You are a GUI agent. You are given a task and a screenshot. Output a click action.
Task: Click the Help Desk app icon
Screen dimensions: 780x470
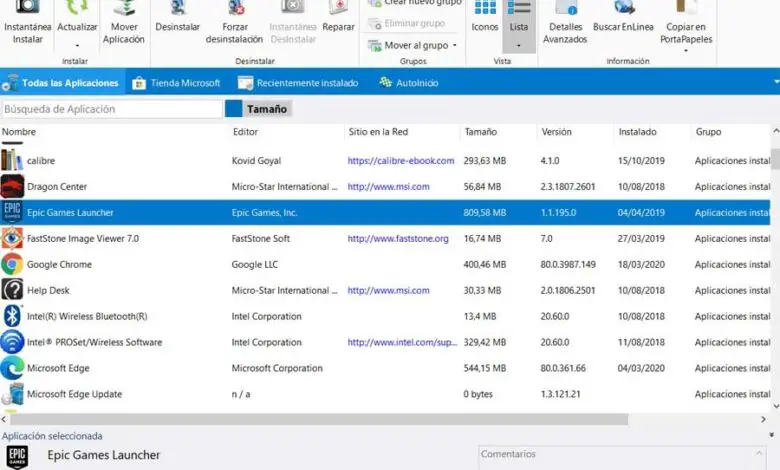12,290
